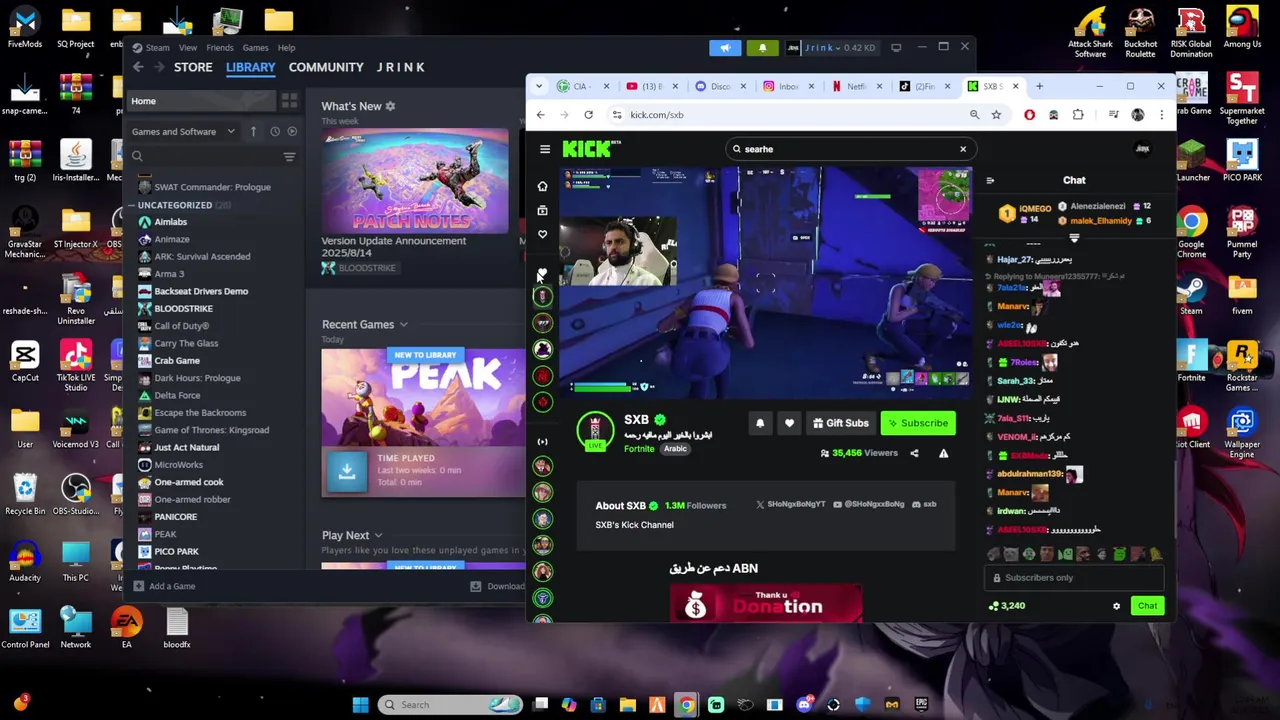Click the Subscribers only chat input
Viewport: 1280px width, 720px height.
click(x=1074, y=578)
